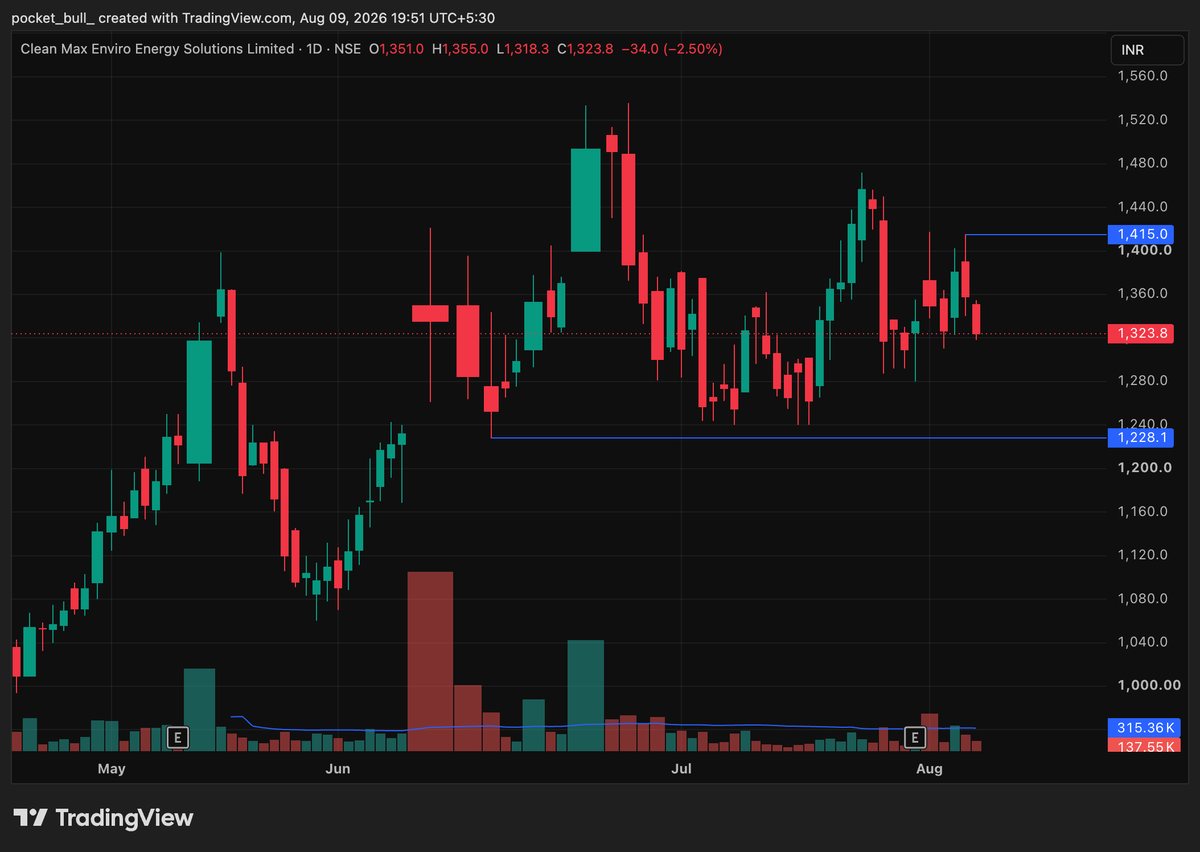Click the red 1,323.8 last price label

pos(1140,334)
